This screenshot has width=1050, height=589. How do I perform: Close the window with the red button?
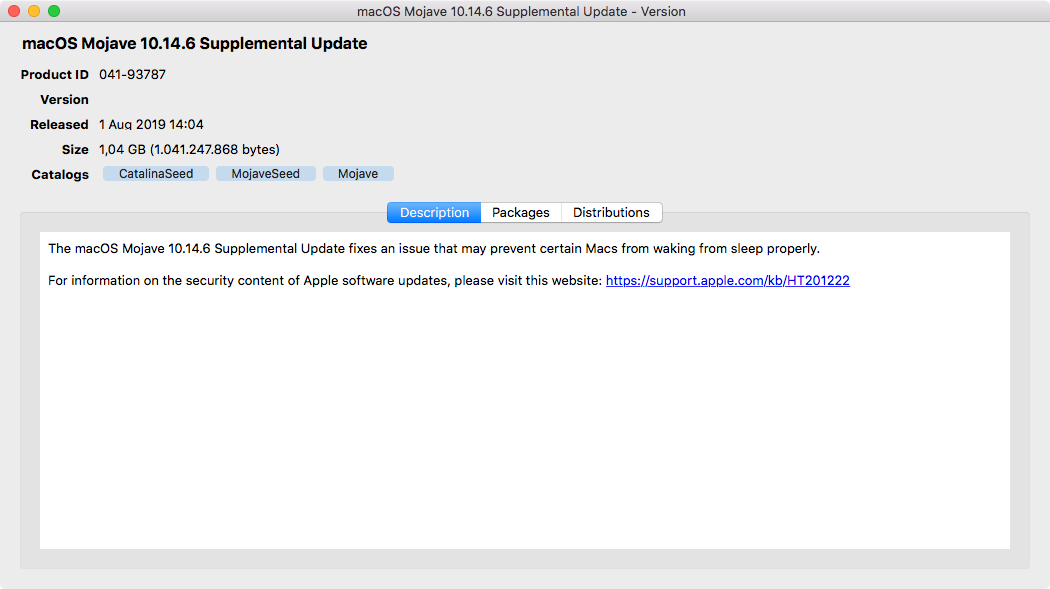[x=14, y=11]
